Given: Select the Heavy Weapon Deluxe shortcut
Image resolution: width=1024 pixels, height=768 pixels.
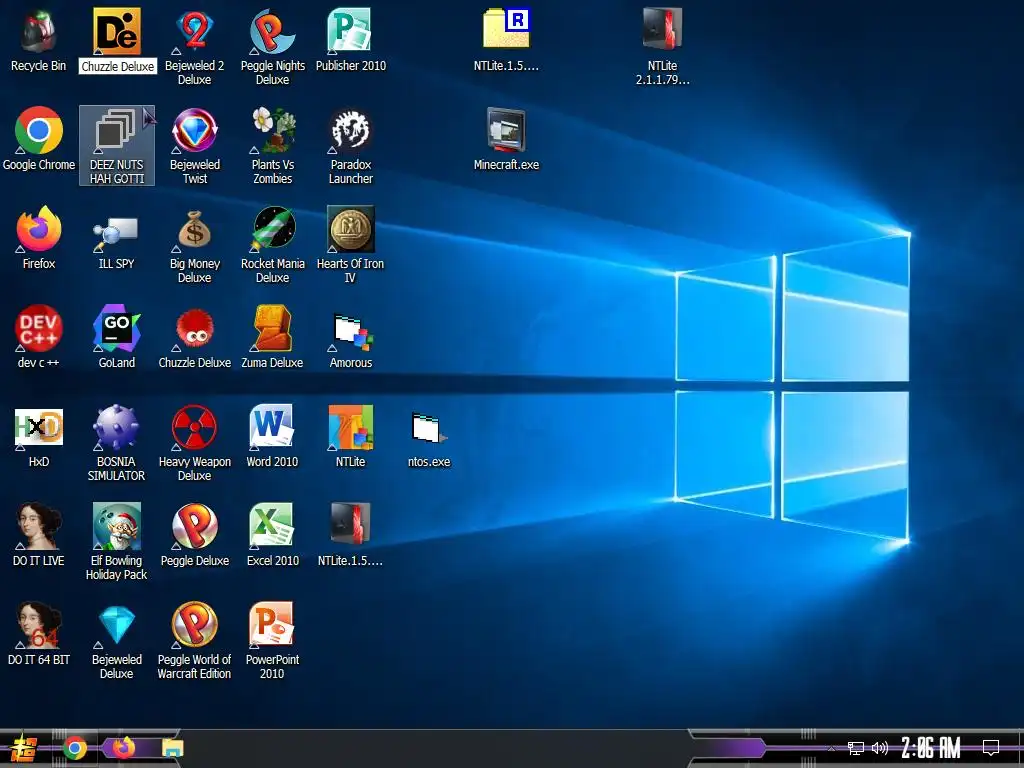Looking at the screenshot, I should point(195,442).
